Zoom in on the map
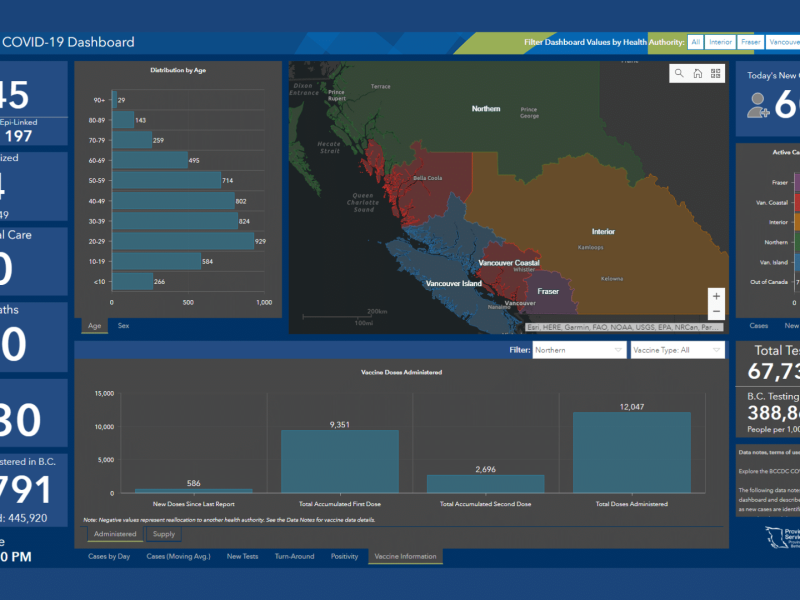 pyautogui.click(x=716, y=296)
